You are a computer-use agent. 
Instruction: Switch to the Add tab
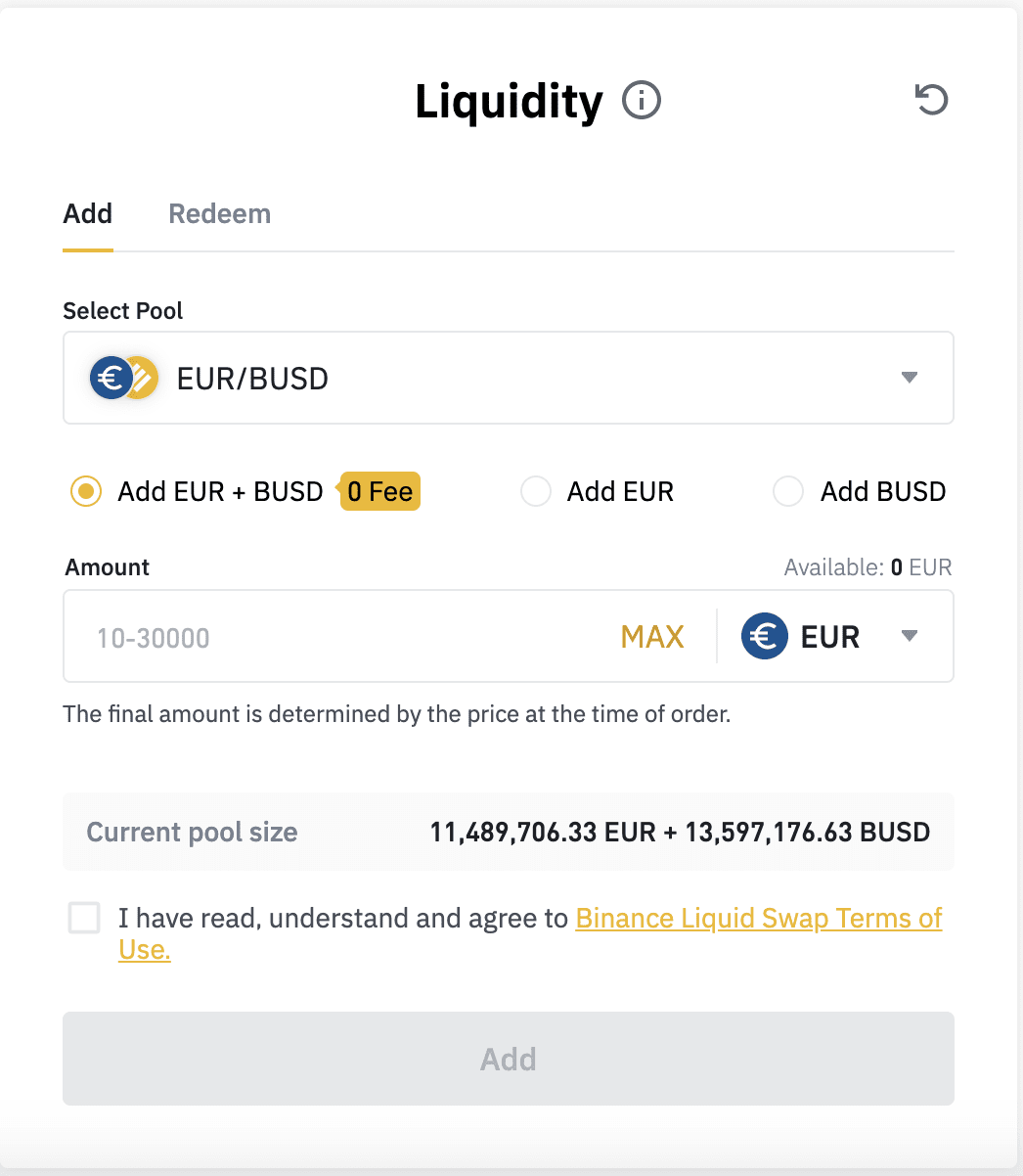coord(88,213)
